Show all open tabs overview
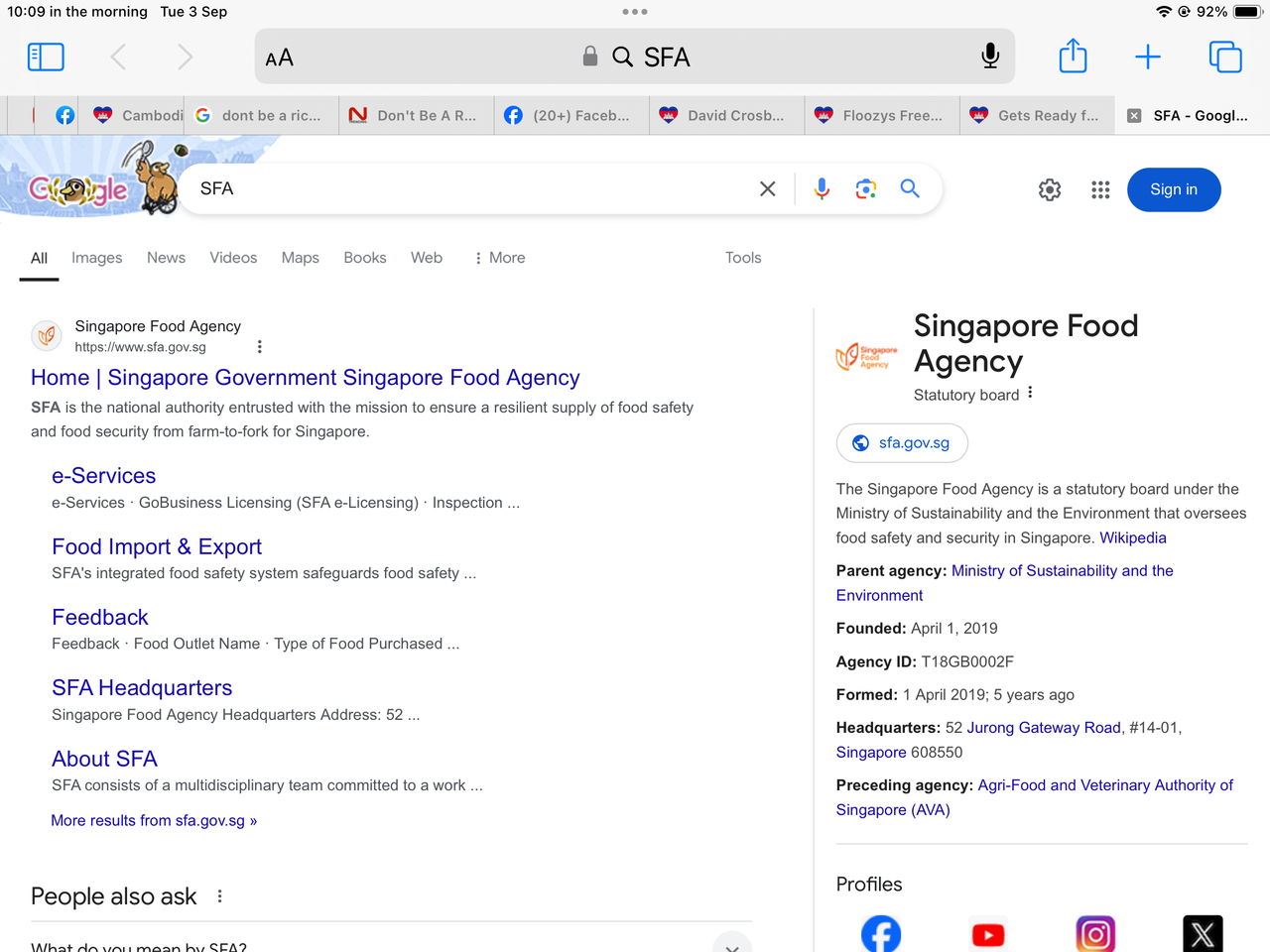Image resolution: width=1270 pixels, height=952 pixels. (x=1225, y=57)
